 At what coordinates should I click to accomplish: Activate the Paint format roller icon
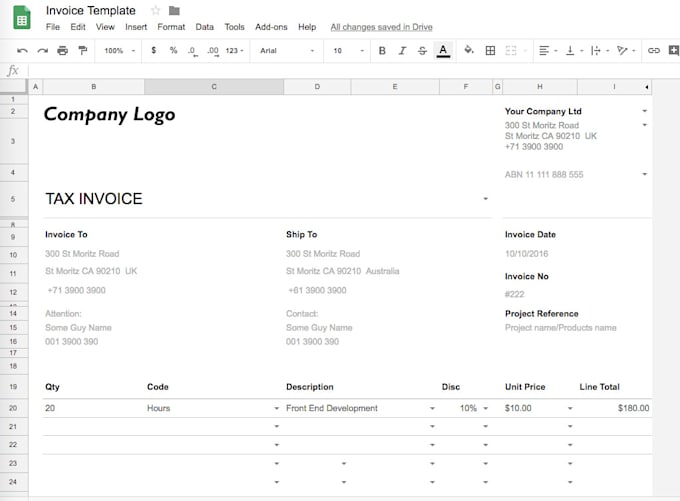(x=82, y=51)
